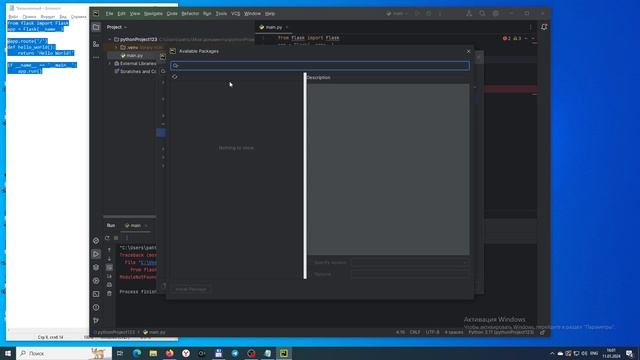640x360 pixels.
Task: Open File Explorer from the taskbar
Action: (153, 353)
